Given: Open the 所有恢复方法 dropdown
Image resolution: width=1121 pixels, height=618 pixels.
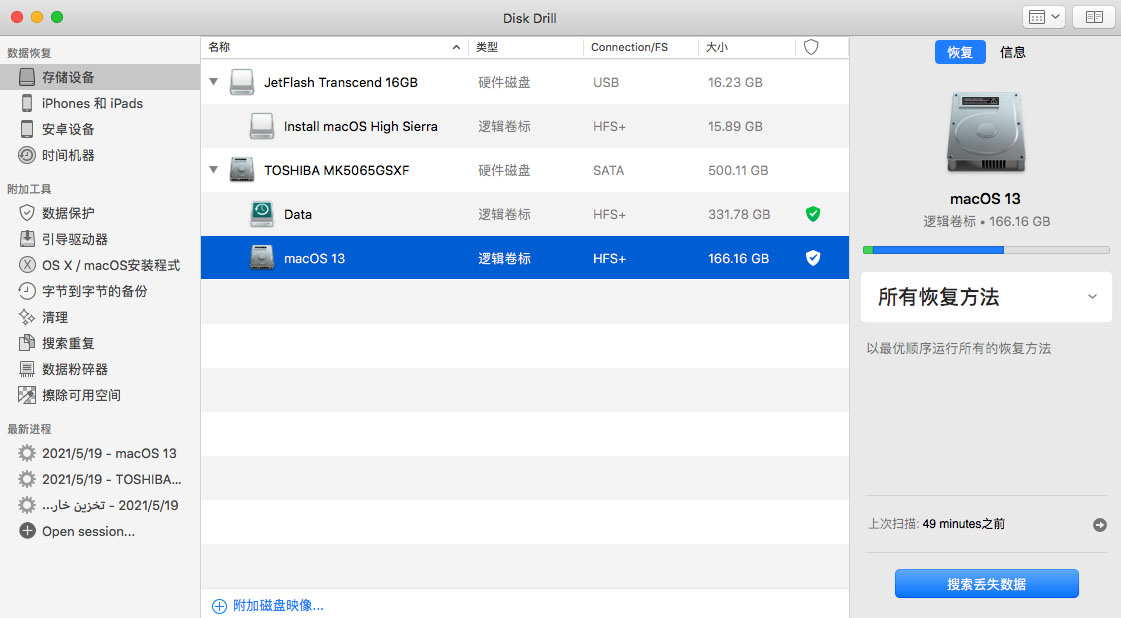Looking at the screenshot, I should 986,297.
